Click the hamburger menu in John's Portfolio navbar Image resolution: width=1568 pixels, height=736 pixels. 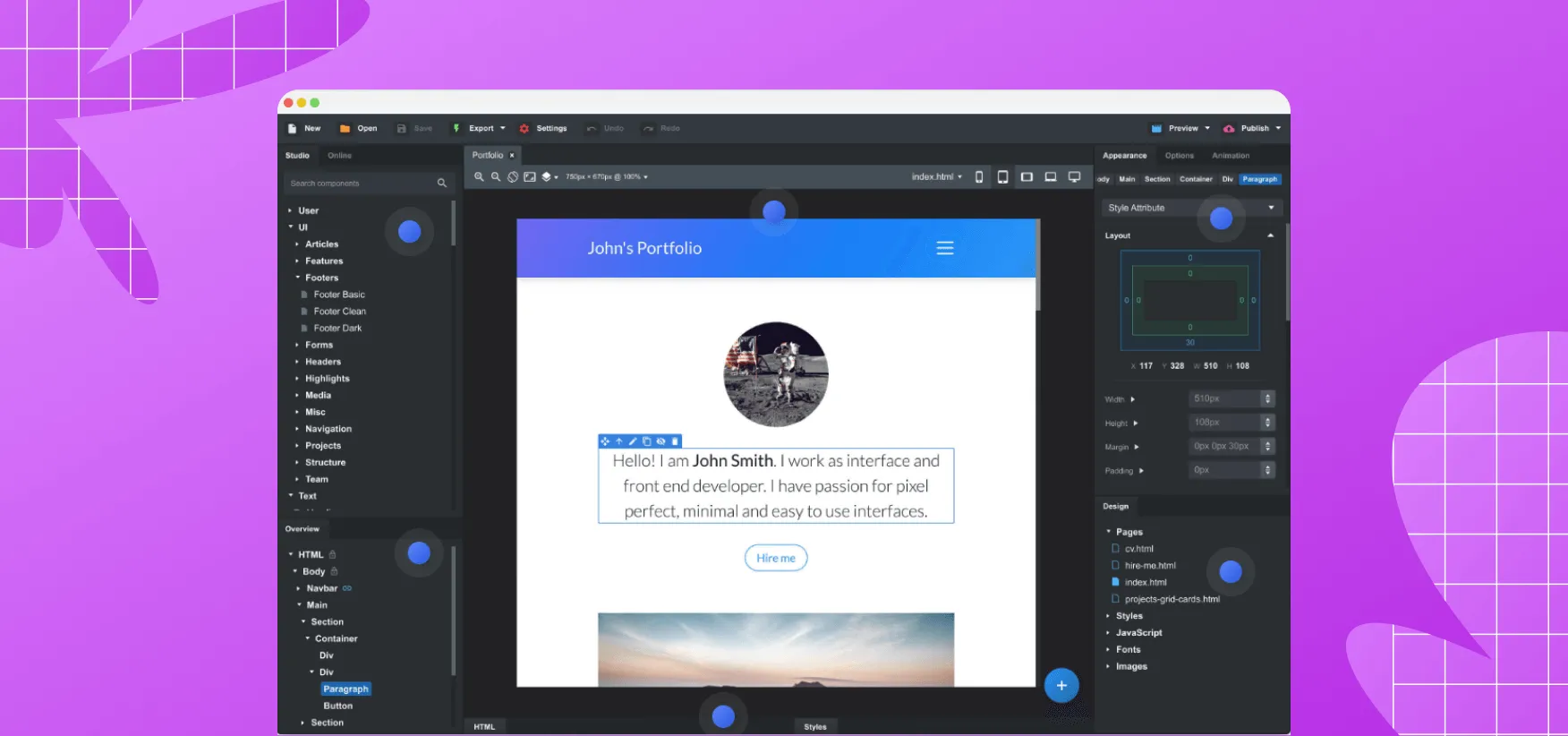[945, 248]
